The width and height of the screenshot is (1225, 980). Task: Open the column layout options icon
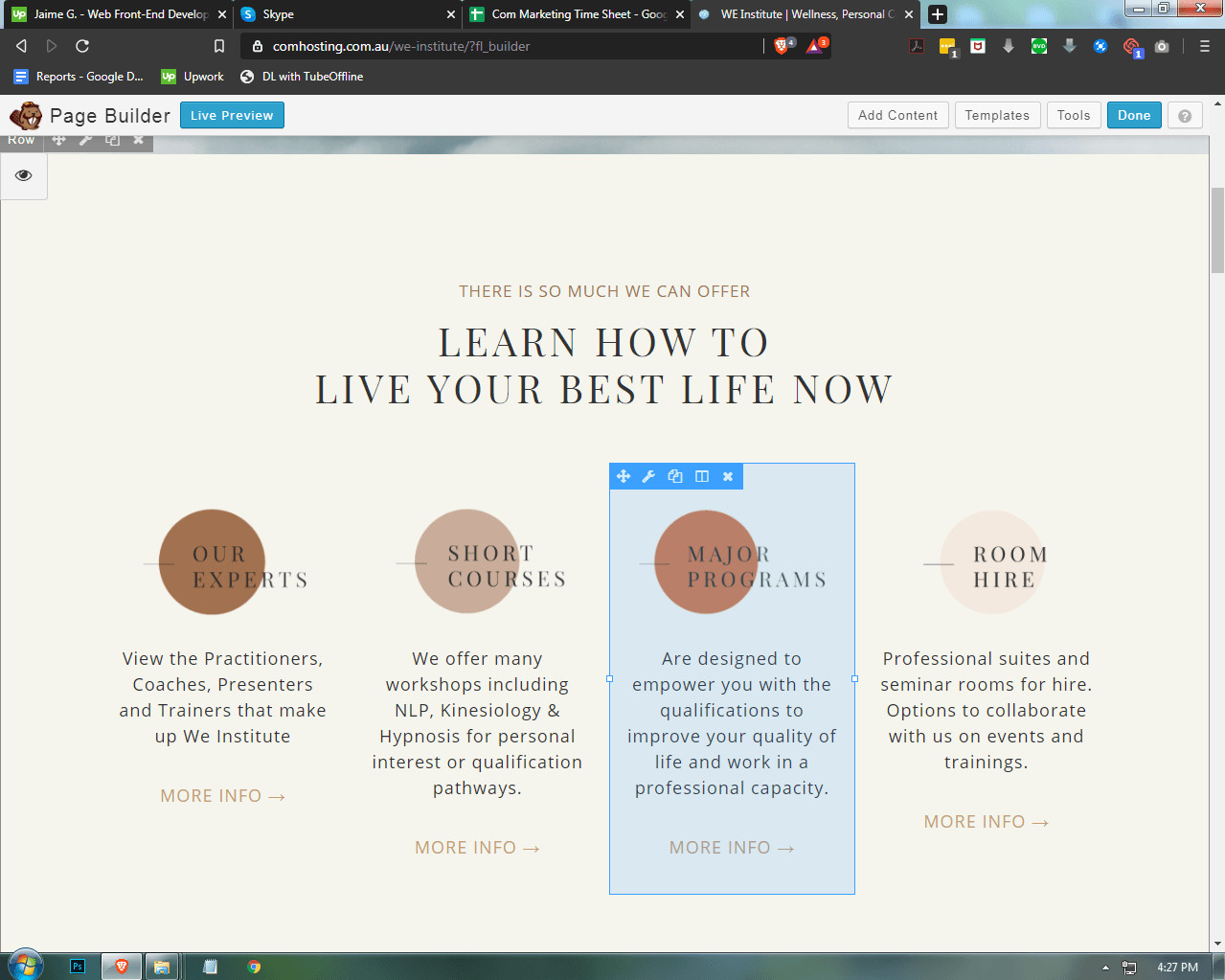(702, 476)
